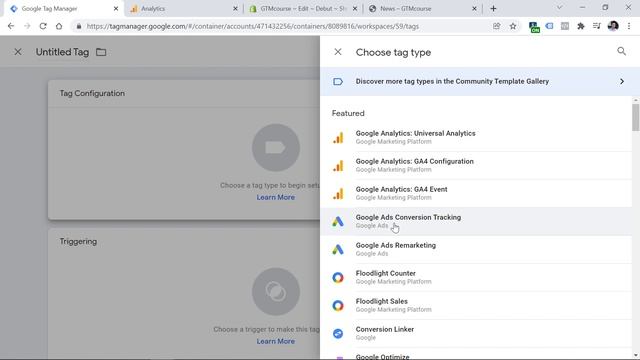Go to the browser home page
The height and width of the screenshot is (360, 640).
(59, 26)
